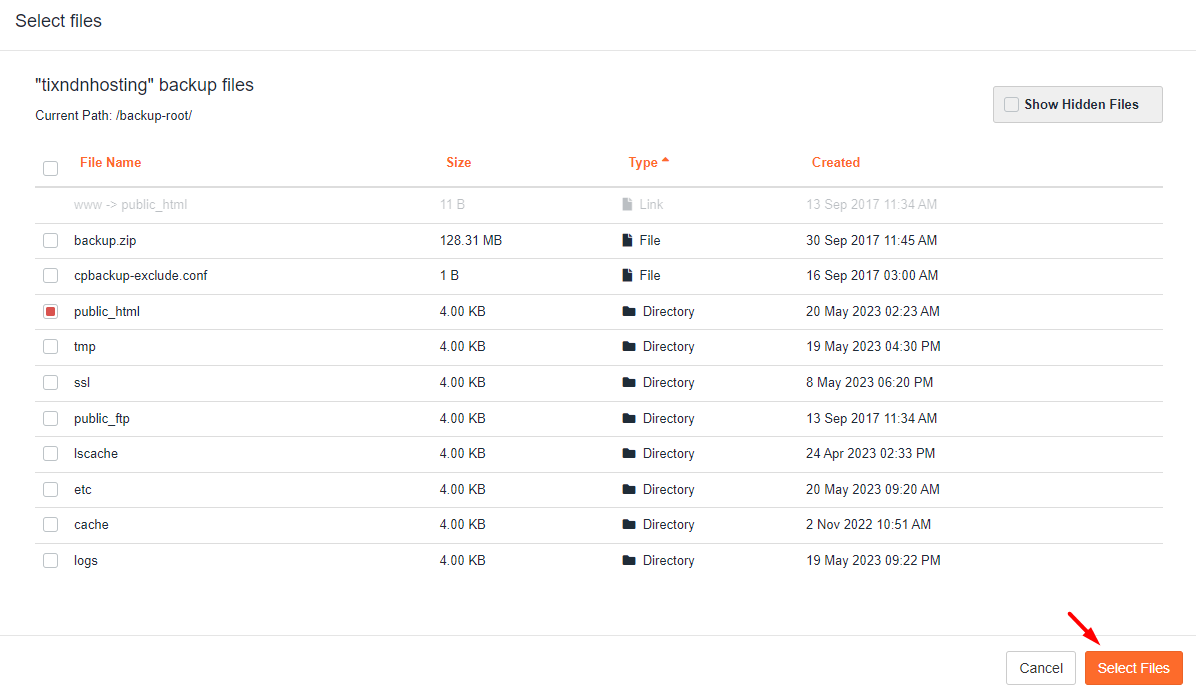Click the folder icon in lscache row
This screenshot has width=1196, height=700.
point(629,453)
